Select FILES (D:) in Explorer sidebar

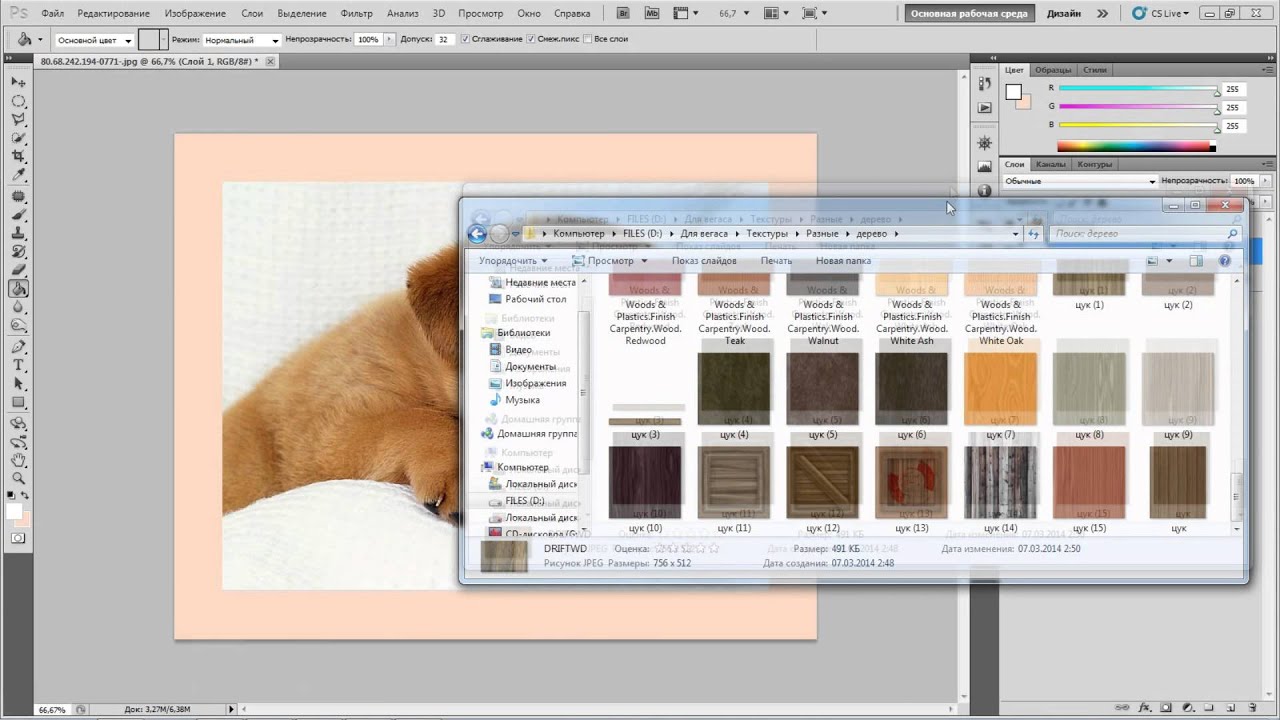point(524,500)
